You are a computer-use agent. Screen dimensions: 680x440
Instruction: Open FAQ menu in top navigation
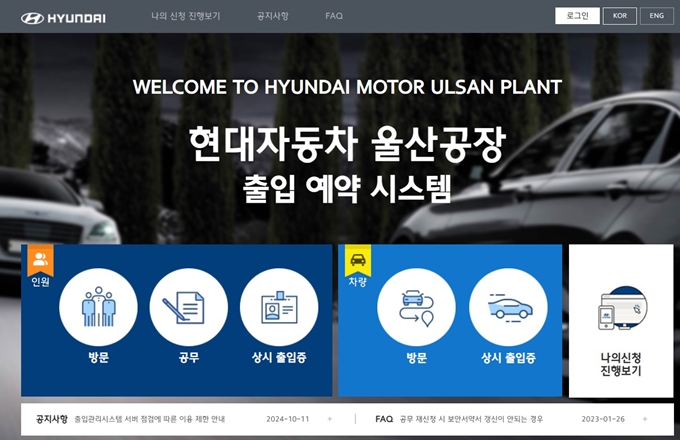[334, 16]
